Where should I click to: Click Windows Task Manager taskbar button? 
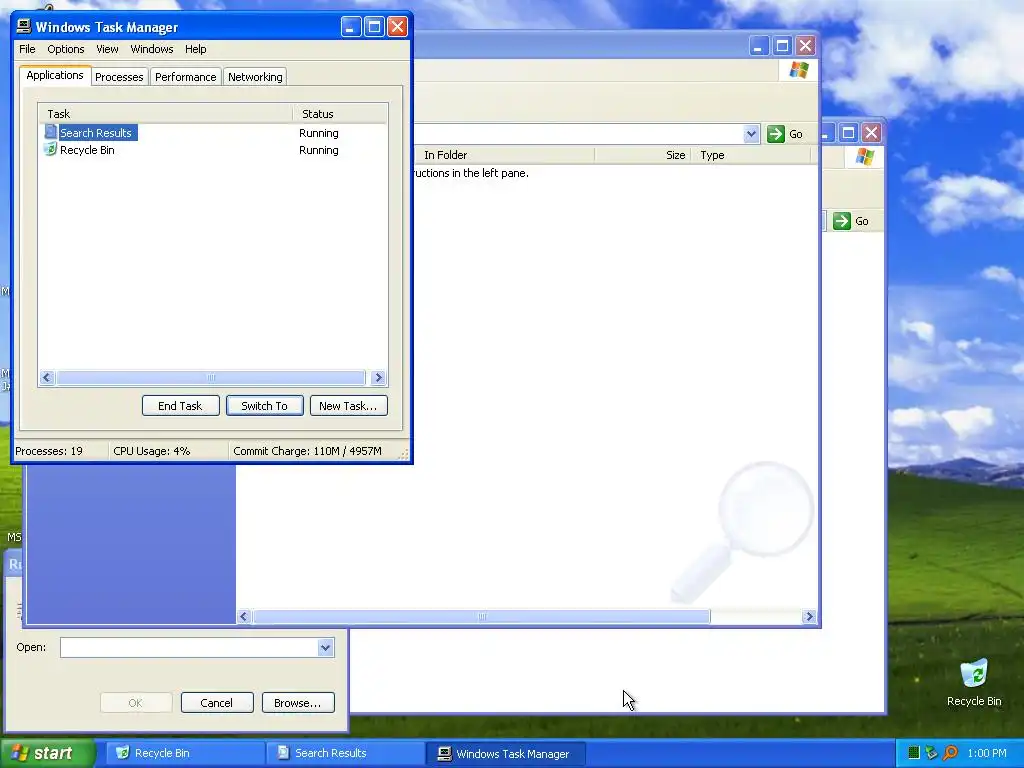point(506,753)
